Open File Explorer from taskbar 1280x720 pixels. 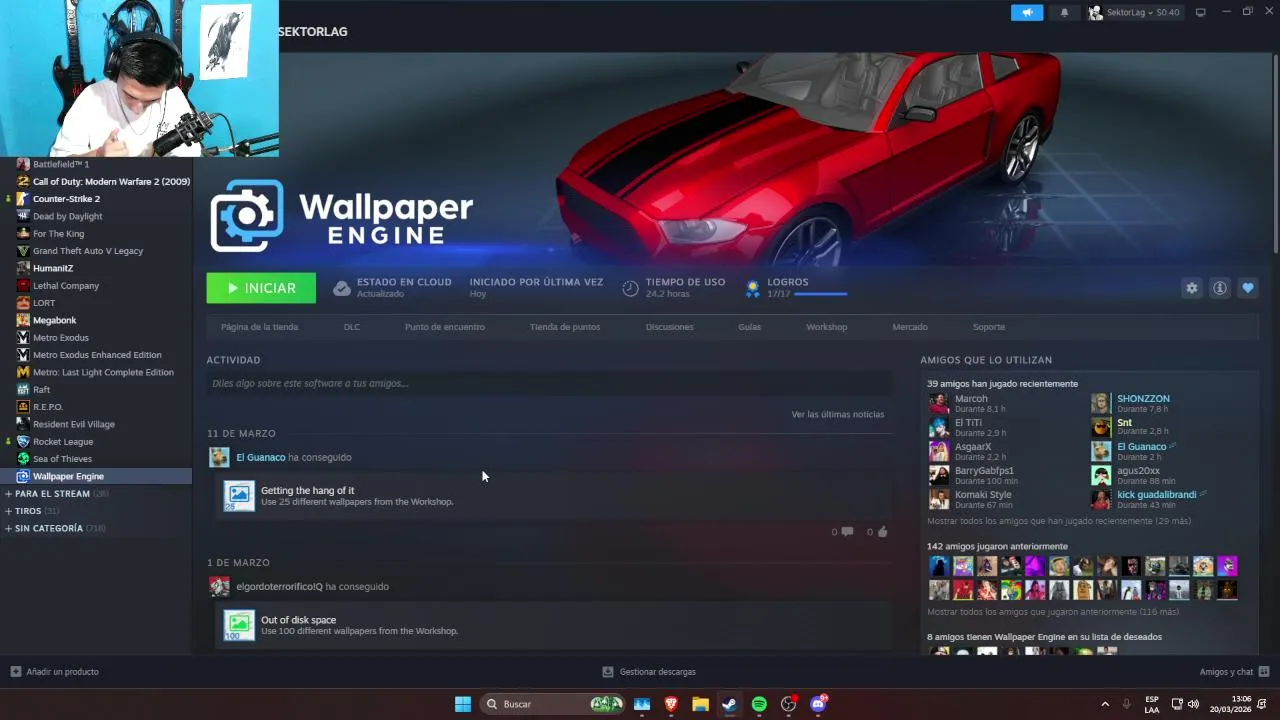700,704
